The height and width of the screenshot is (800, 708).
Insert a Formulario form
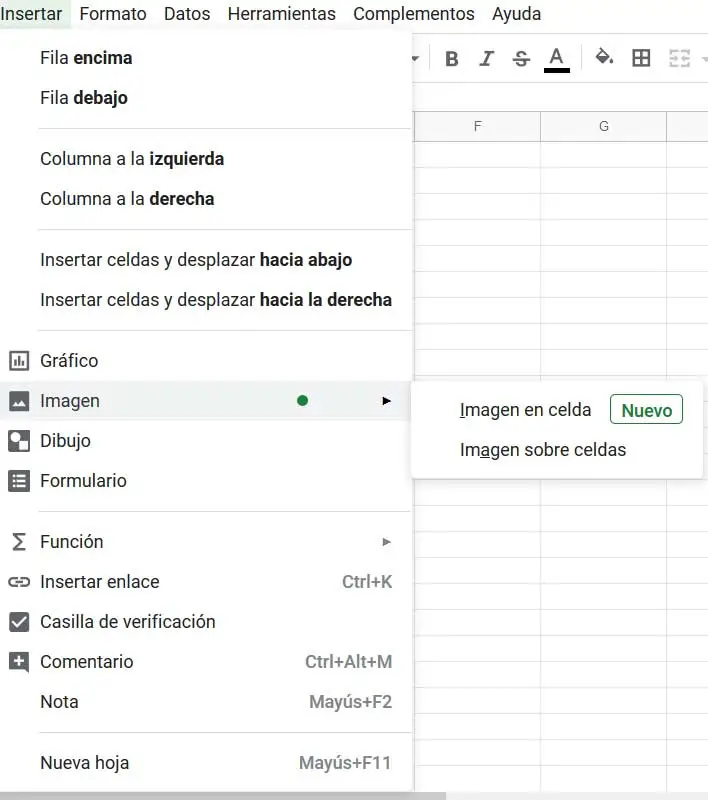[x=83, y=480]
